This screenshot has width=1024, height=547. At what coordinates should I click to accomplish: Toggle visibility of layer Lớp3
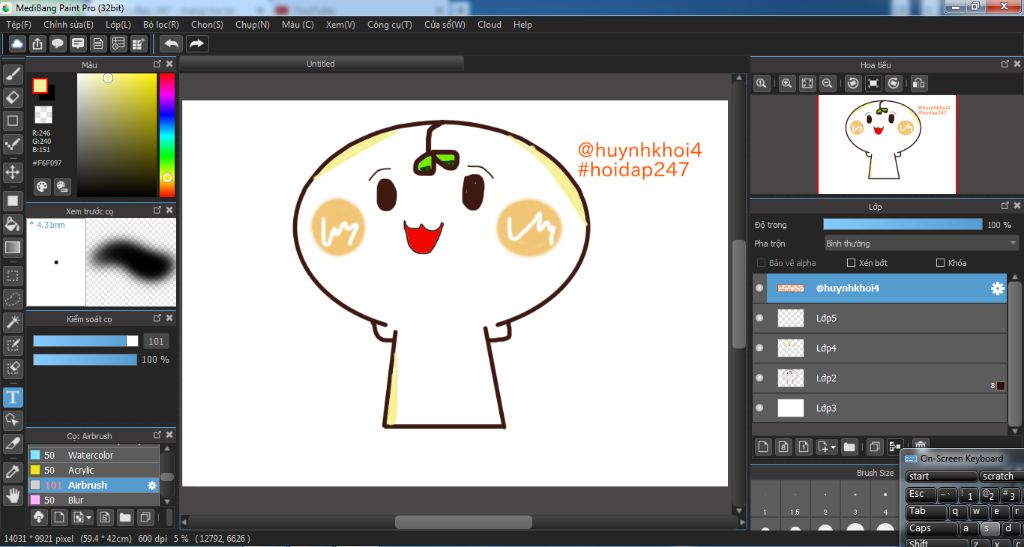759,408
